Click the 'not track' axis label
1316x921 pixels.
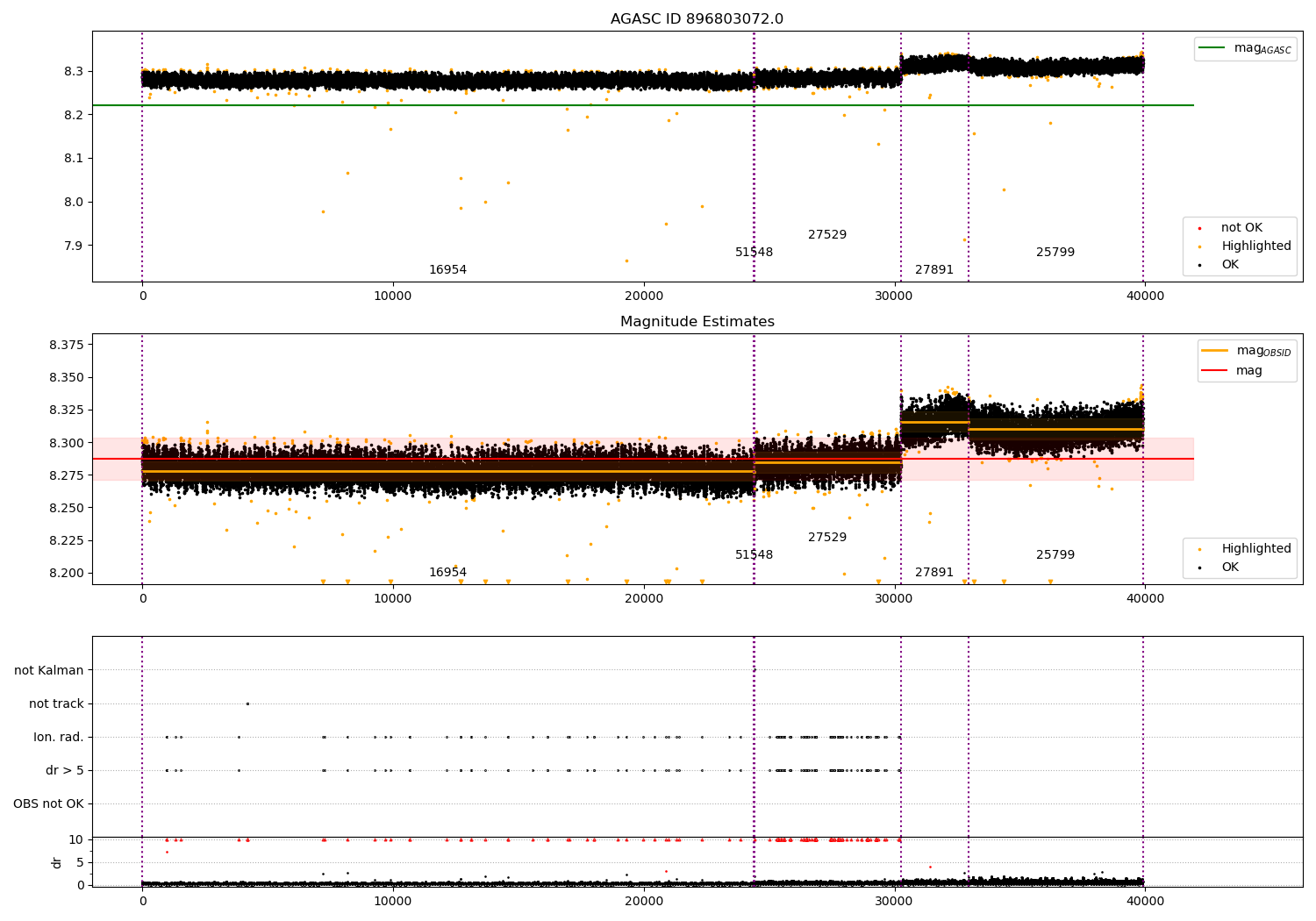[56, 703]
